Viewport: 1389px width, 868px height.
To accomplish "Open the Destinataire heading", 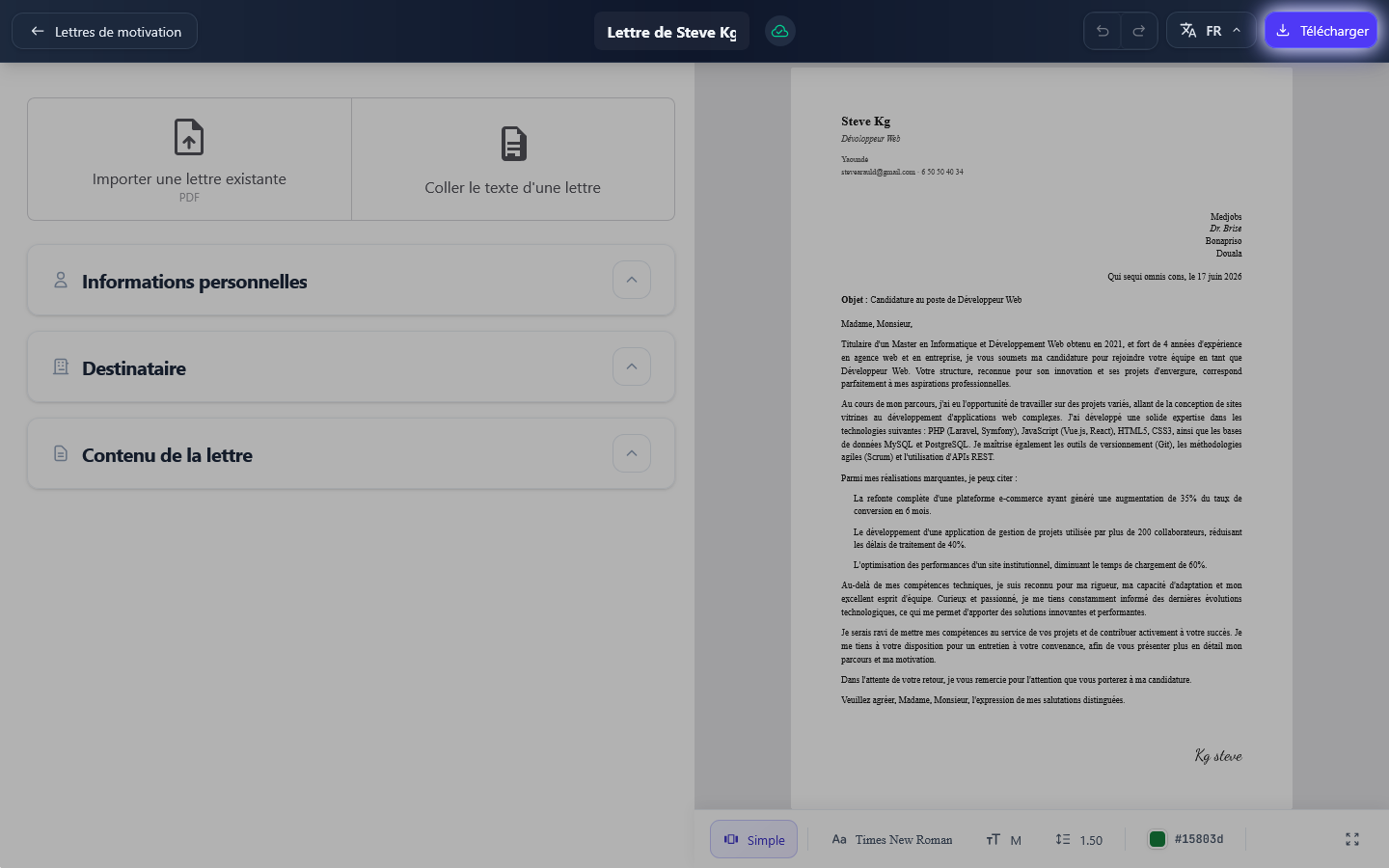I will coord(134,368).
